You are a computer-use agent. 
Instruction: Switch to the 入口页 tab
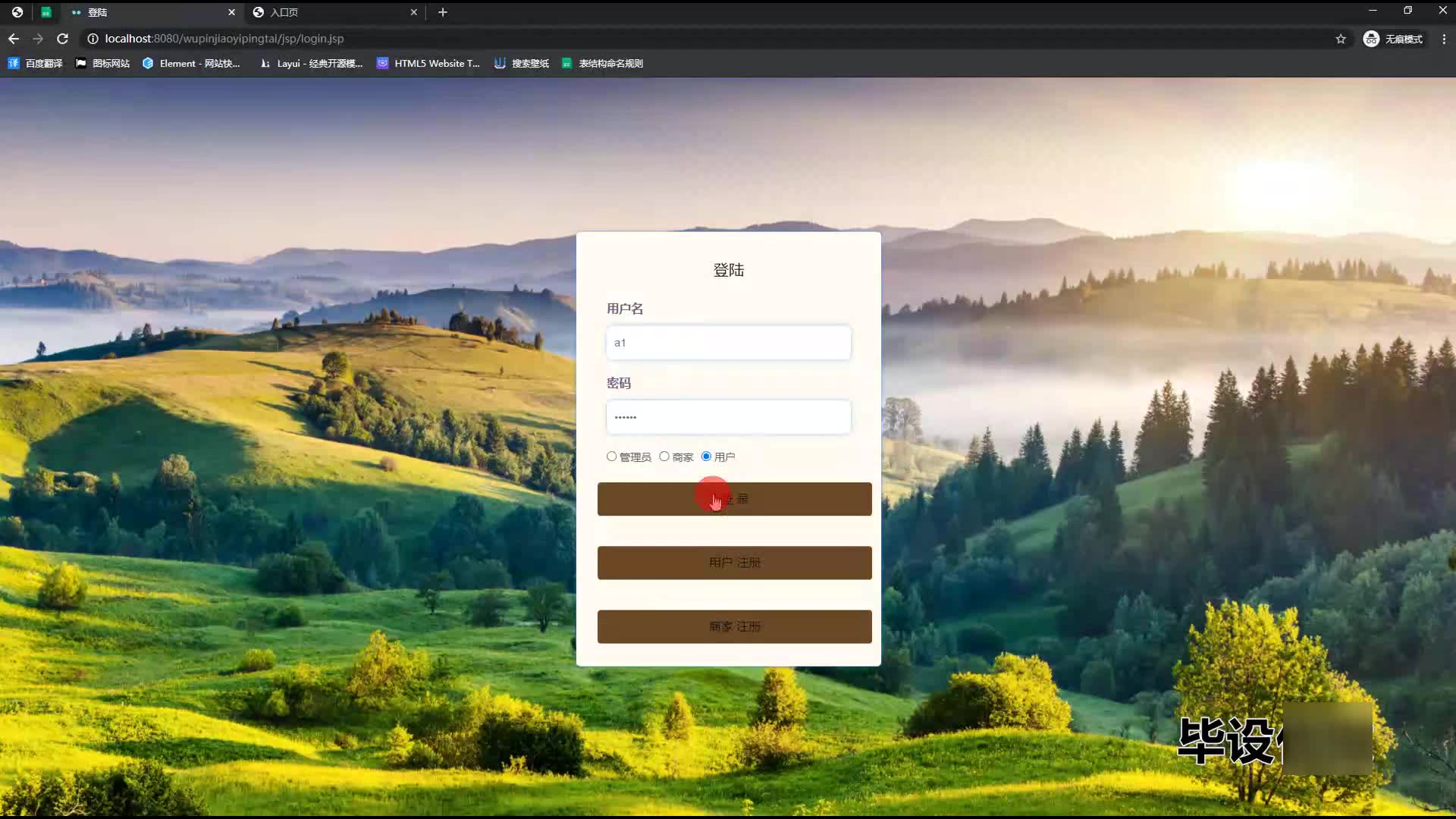(334, 12)
